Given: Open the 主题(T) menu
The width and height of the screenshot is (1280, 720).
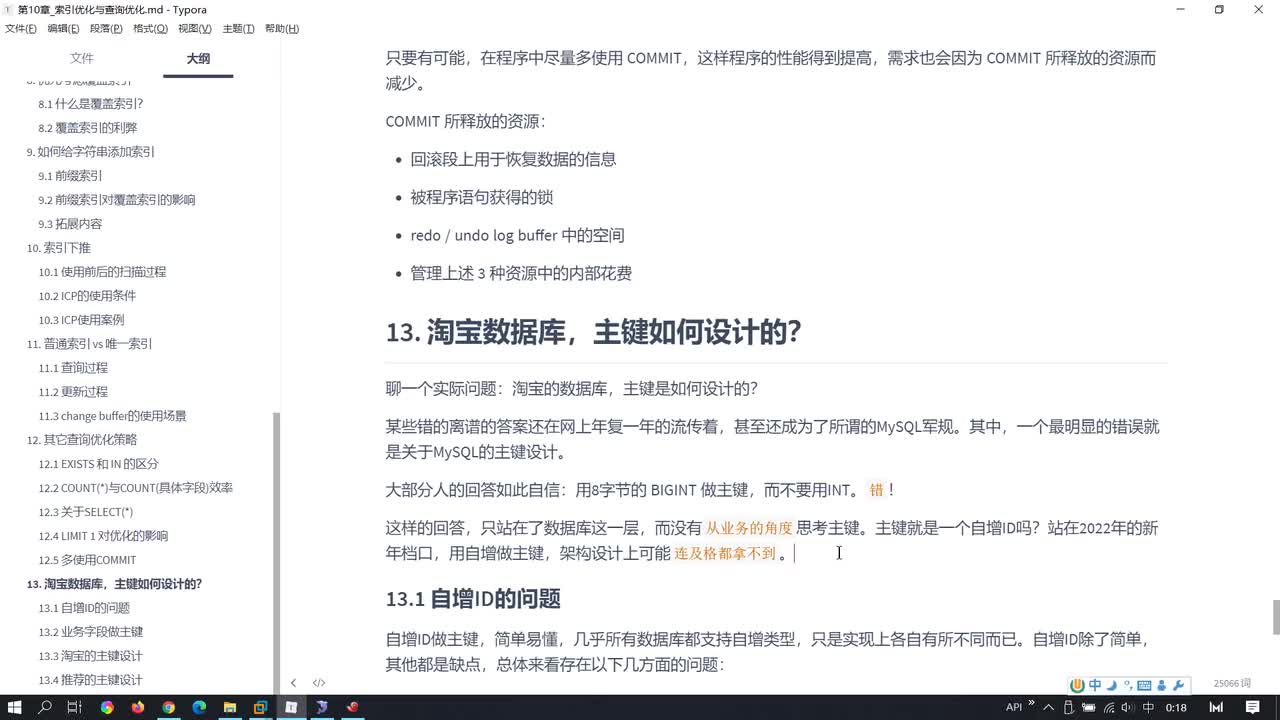Looking at the screenshot, I should (x=238, y=29).
